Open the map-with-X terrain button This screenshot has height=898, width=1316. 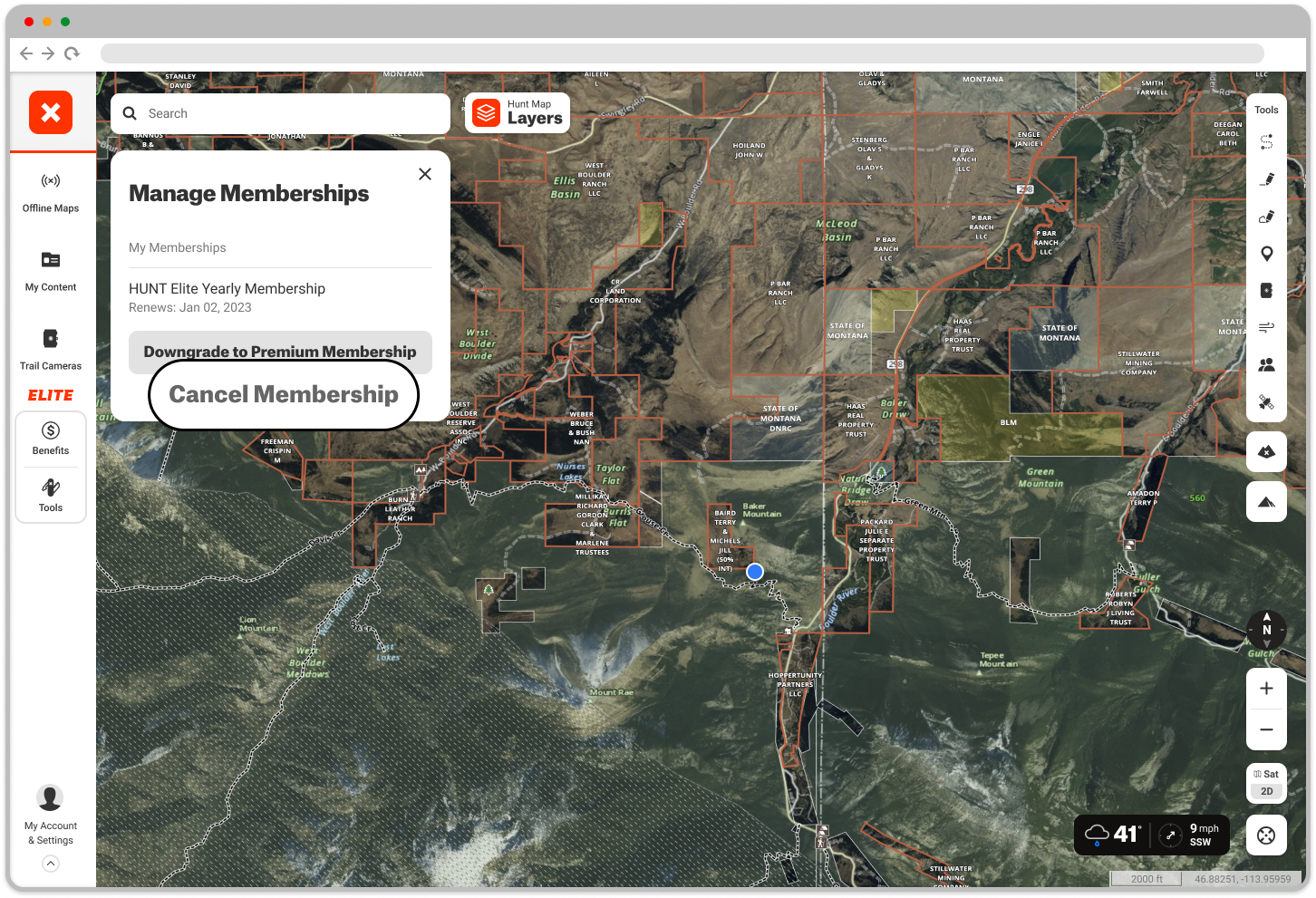[1267, 451]
